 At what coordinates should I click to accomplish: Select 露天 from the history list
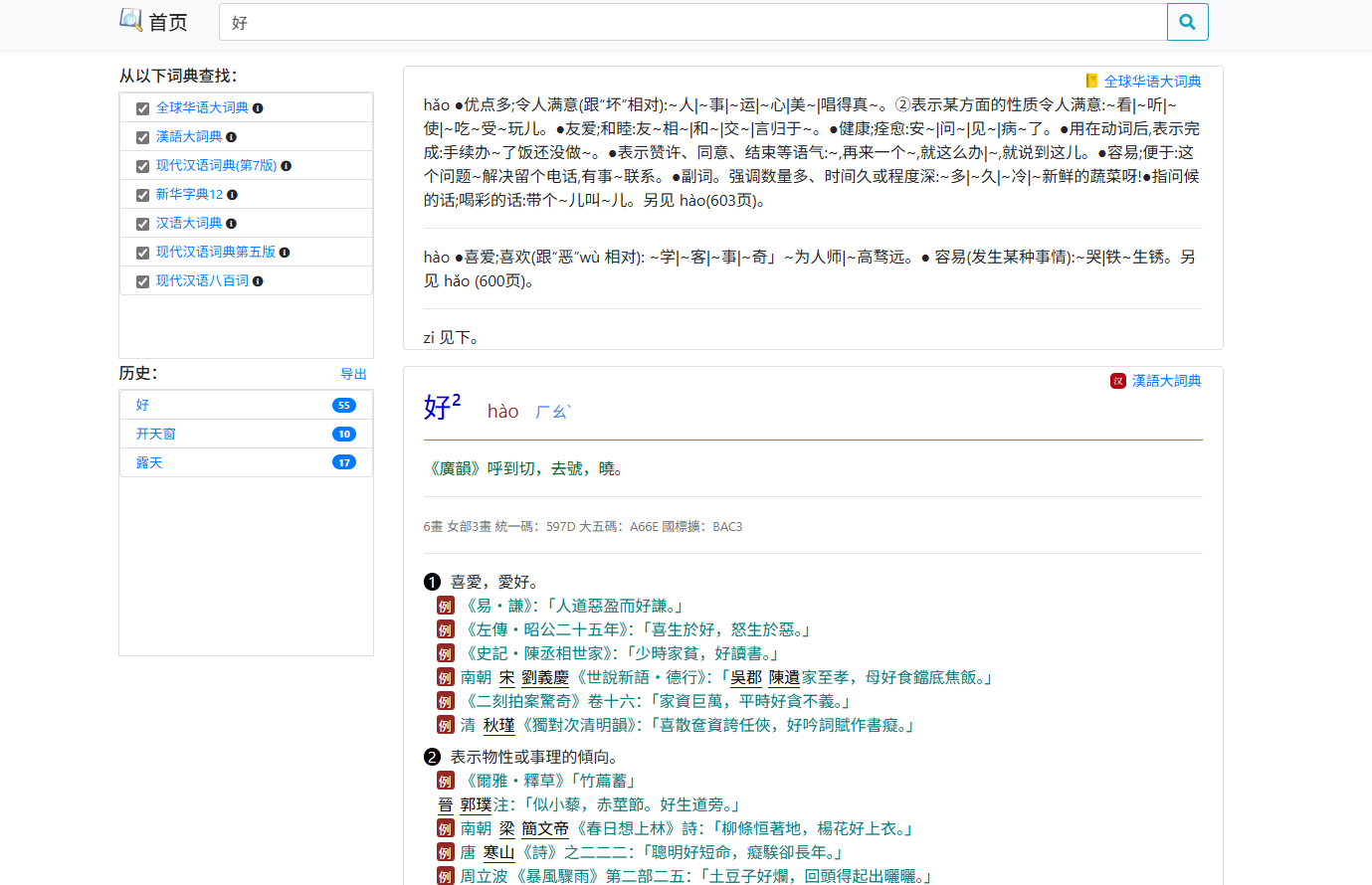coord(149,461)
